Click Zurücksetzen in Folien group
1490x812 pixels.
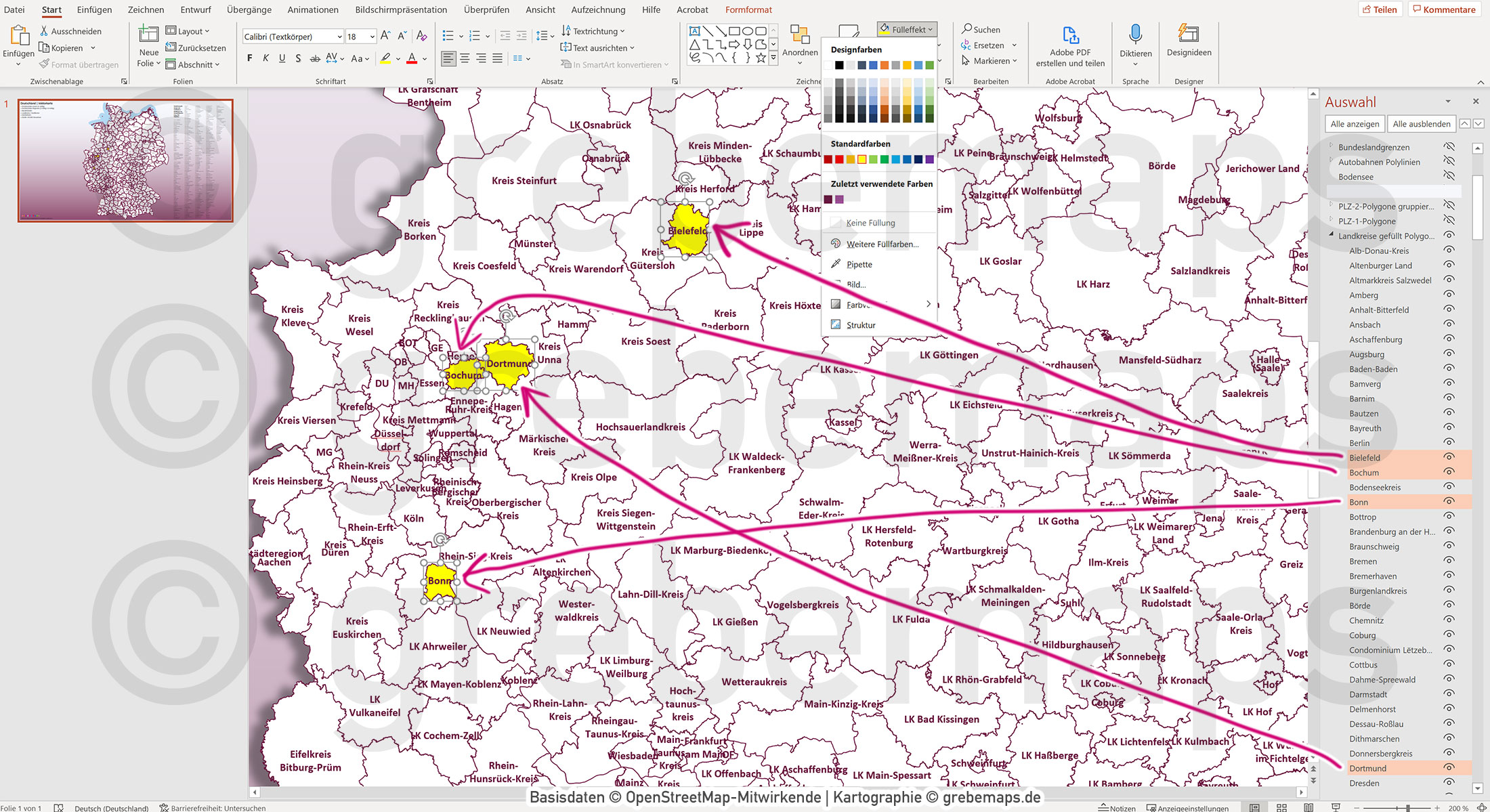(196, 48)
